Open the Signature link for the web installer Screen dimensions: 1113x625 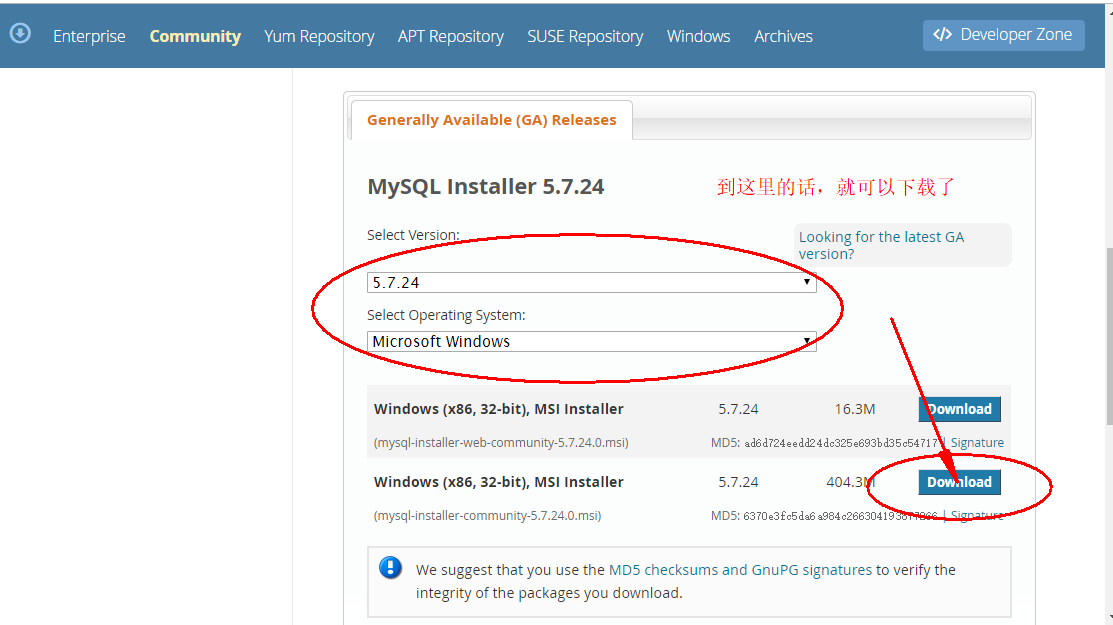click(x=977, y=441)
